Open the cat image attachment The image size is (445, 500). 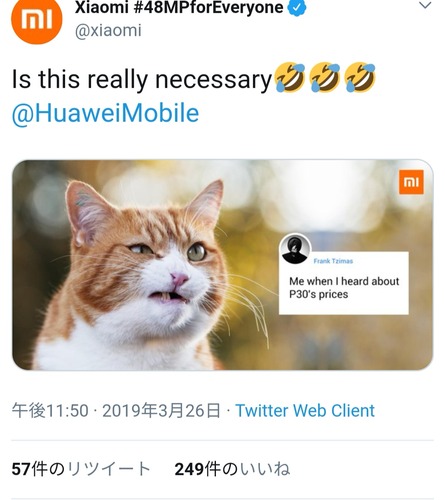pos(223,265)
